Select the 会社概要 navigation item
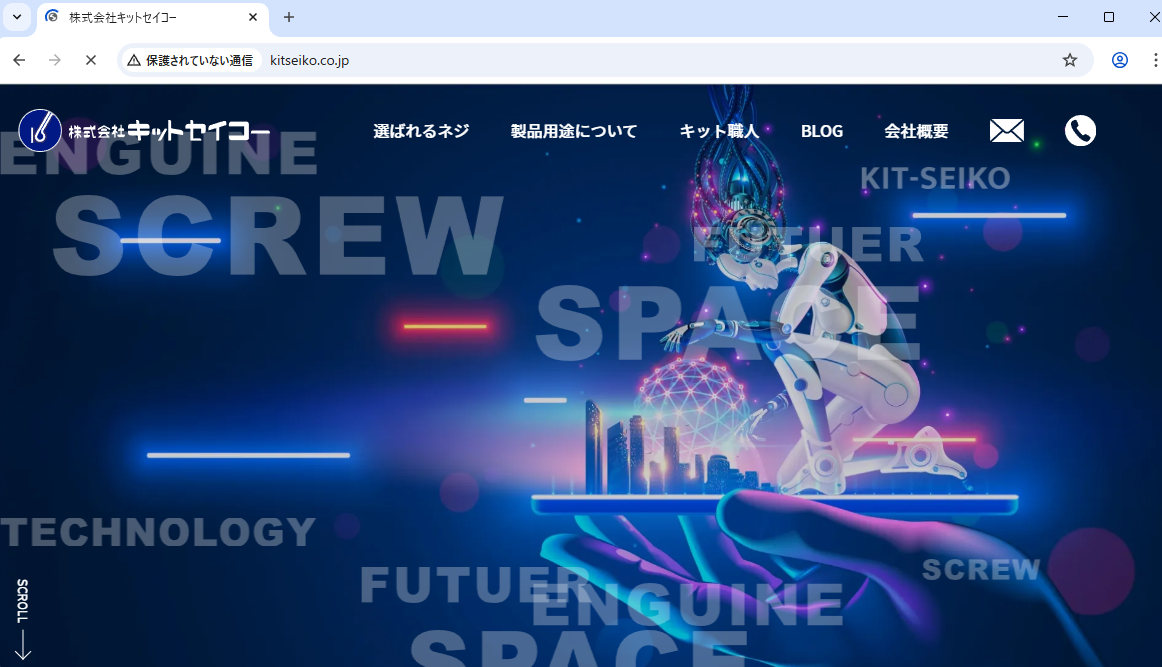Viewport: 1162px width, 667px height. (x=915, y=130)
